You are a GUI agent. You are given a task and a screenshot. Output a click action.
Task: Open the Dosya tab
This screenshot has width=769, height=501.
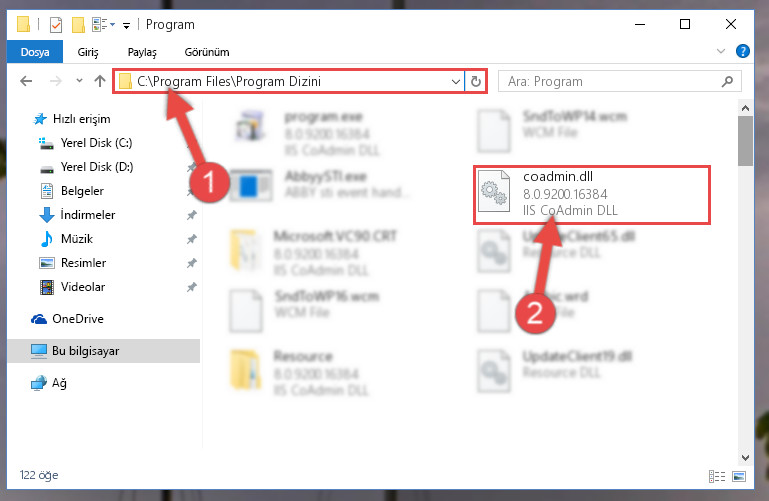pos(35,52)
